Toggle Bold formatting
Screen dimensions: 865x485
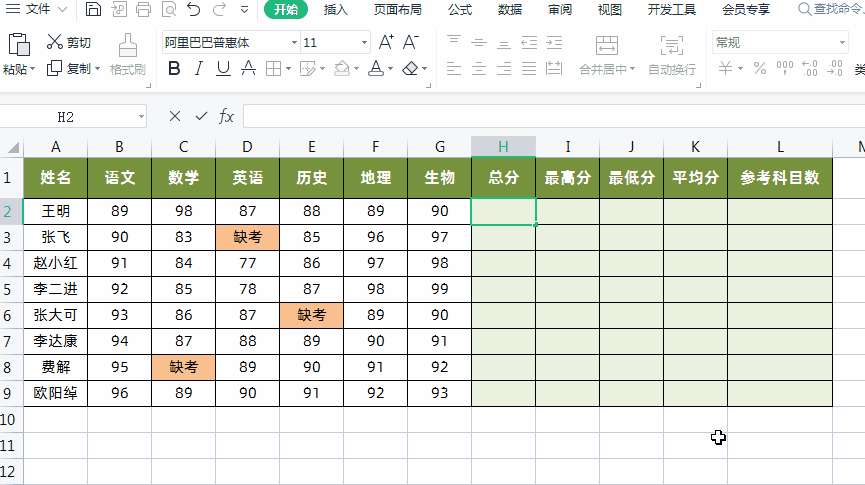(174, 68)
